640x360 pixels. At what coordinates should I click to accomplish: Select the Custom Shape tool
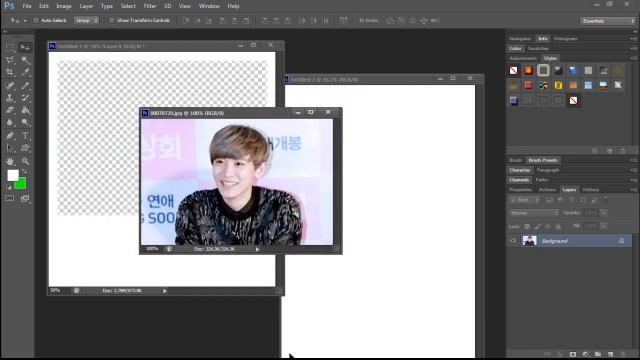click(25, 148)
